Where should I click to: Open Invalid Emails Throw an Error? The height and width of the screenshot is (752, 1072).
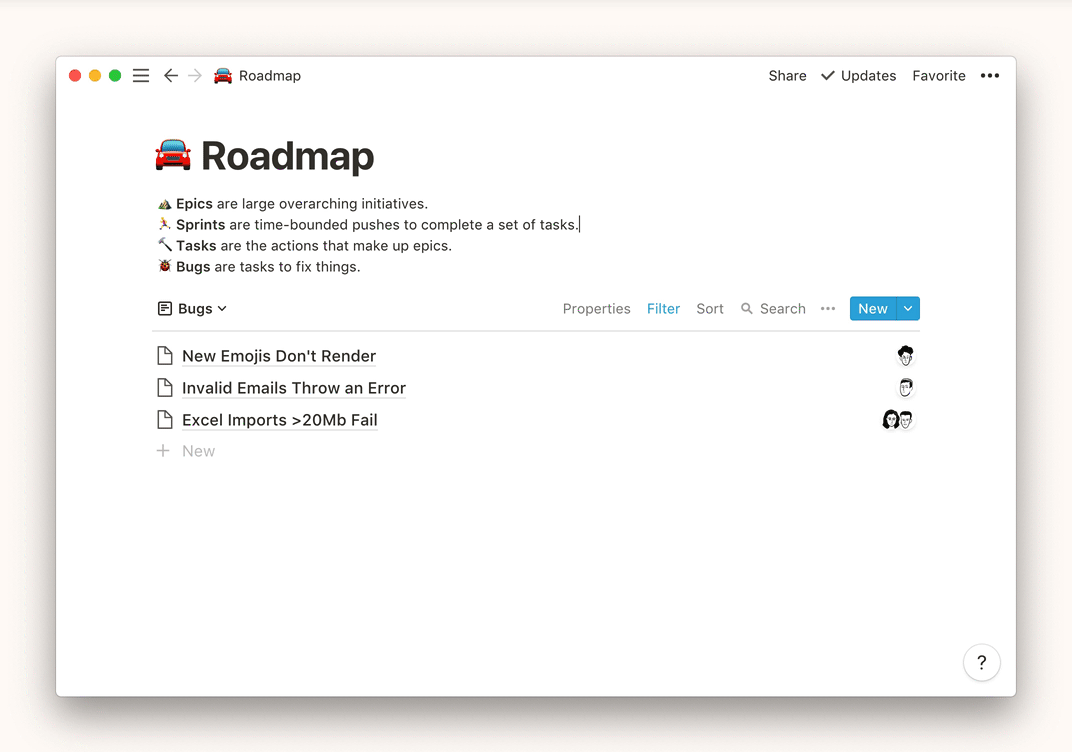click(293, 388)
